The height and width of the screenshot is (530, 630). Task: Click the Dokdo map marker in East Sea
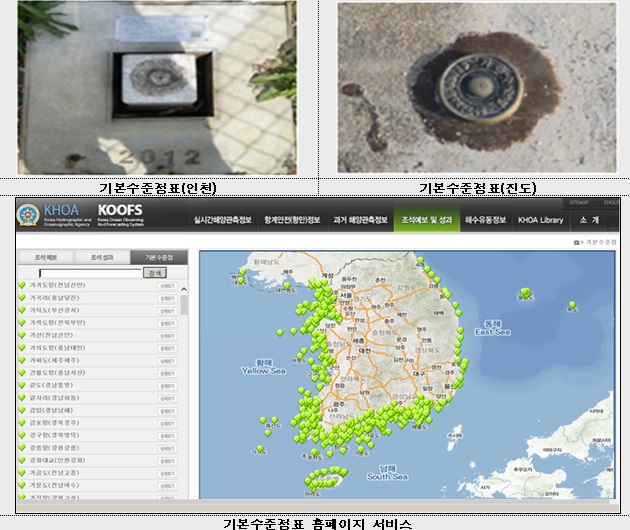point(572,305)
